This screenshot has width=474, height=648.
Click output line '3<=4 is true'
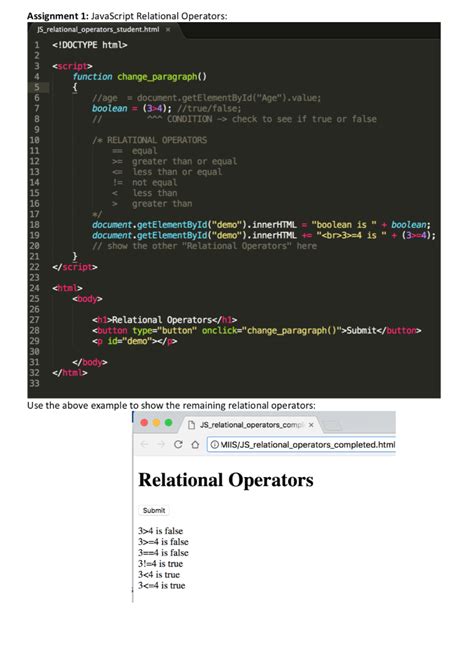coord(162,586)
